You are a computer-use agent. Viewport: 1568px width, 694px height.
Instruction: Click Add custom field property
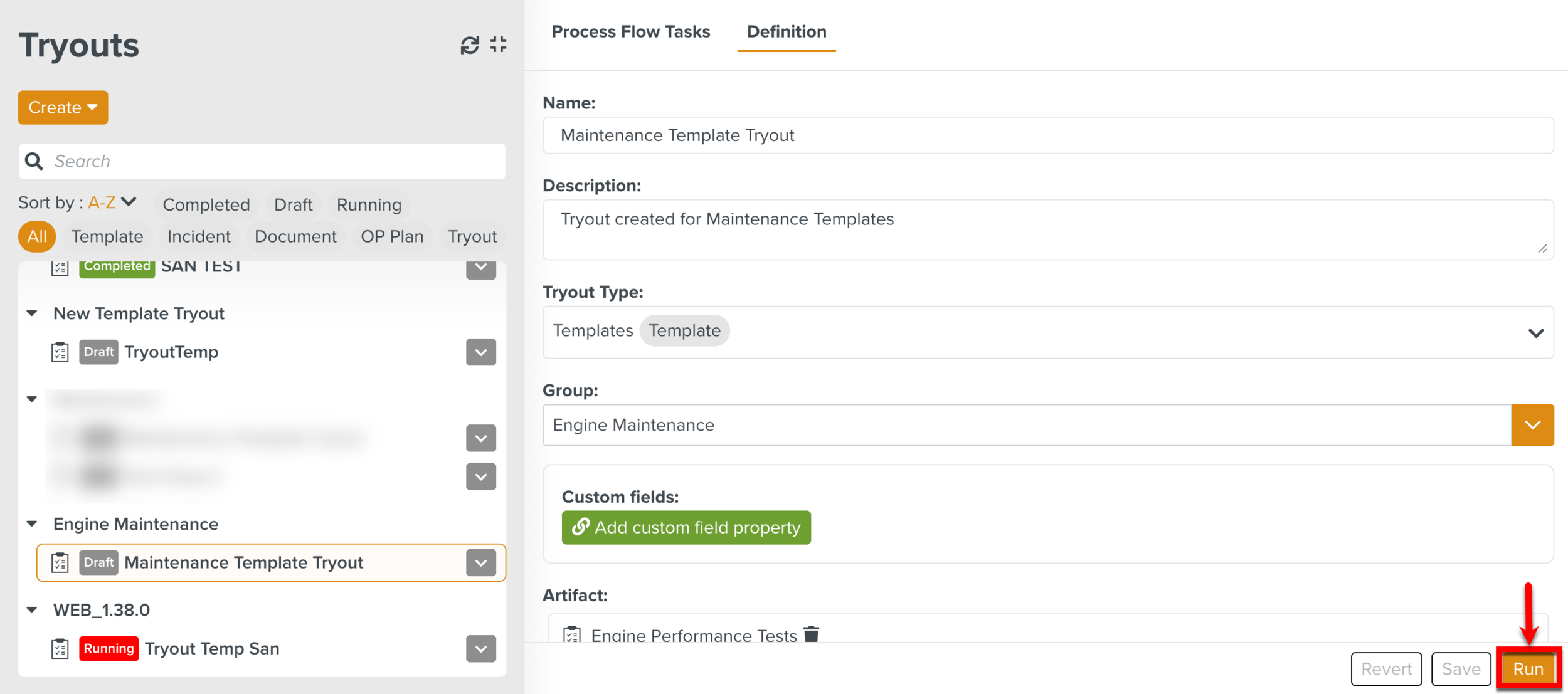pos(686,528)
